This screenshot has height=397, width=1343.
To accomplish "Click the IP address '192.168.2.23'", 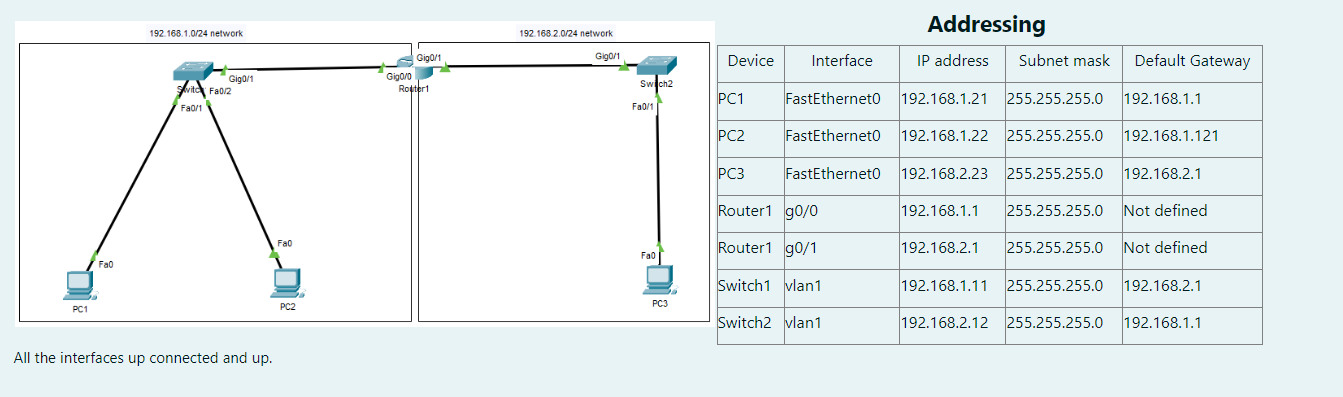I will pyautogui.click(x=944, y=173).
